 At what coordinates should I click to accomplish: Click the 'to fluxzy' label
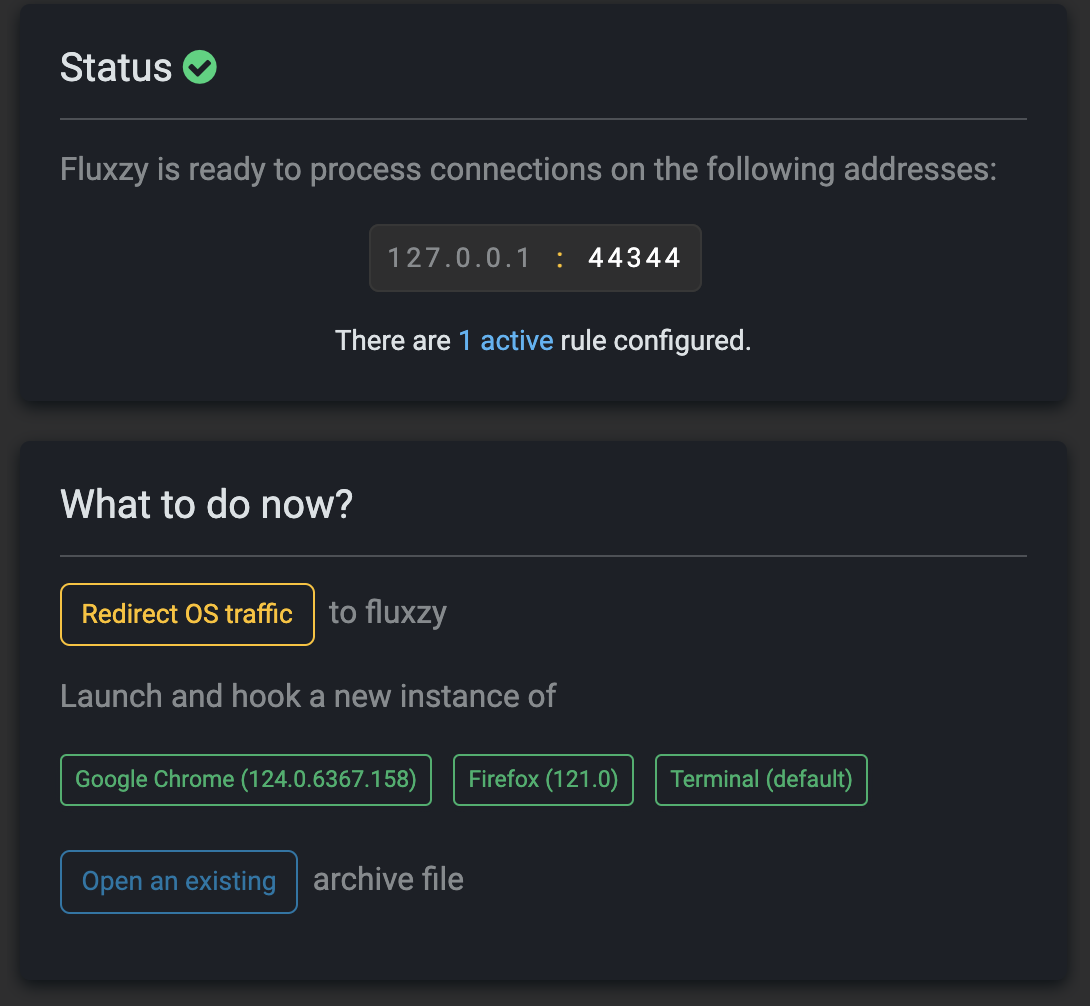coord(387,613)
